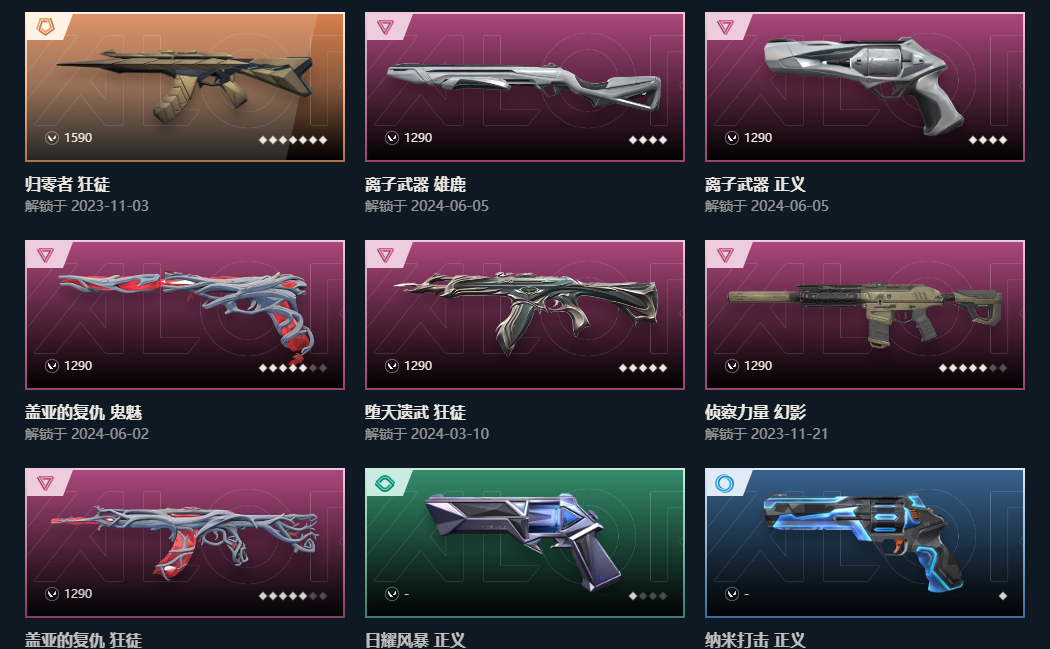Open the 离子武器 雄鹿 weapon image
1050x649 pixels.
pos(525,87)
